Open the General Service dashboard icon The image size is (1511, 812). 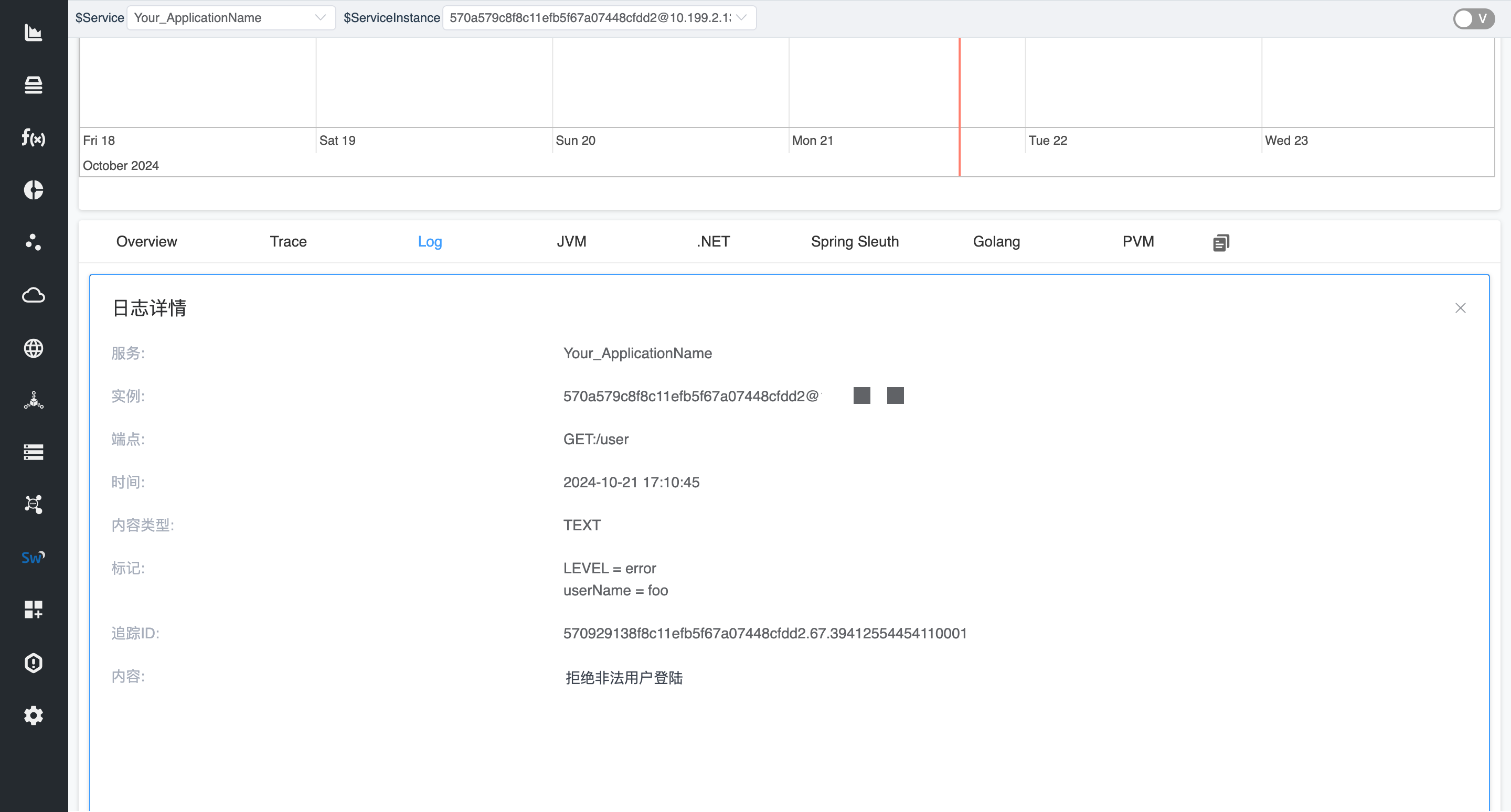pos(34,34)
